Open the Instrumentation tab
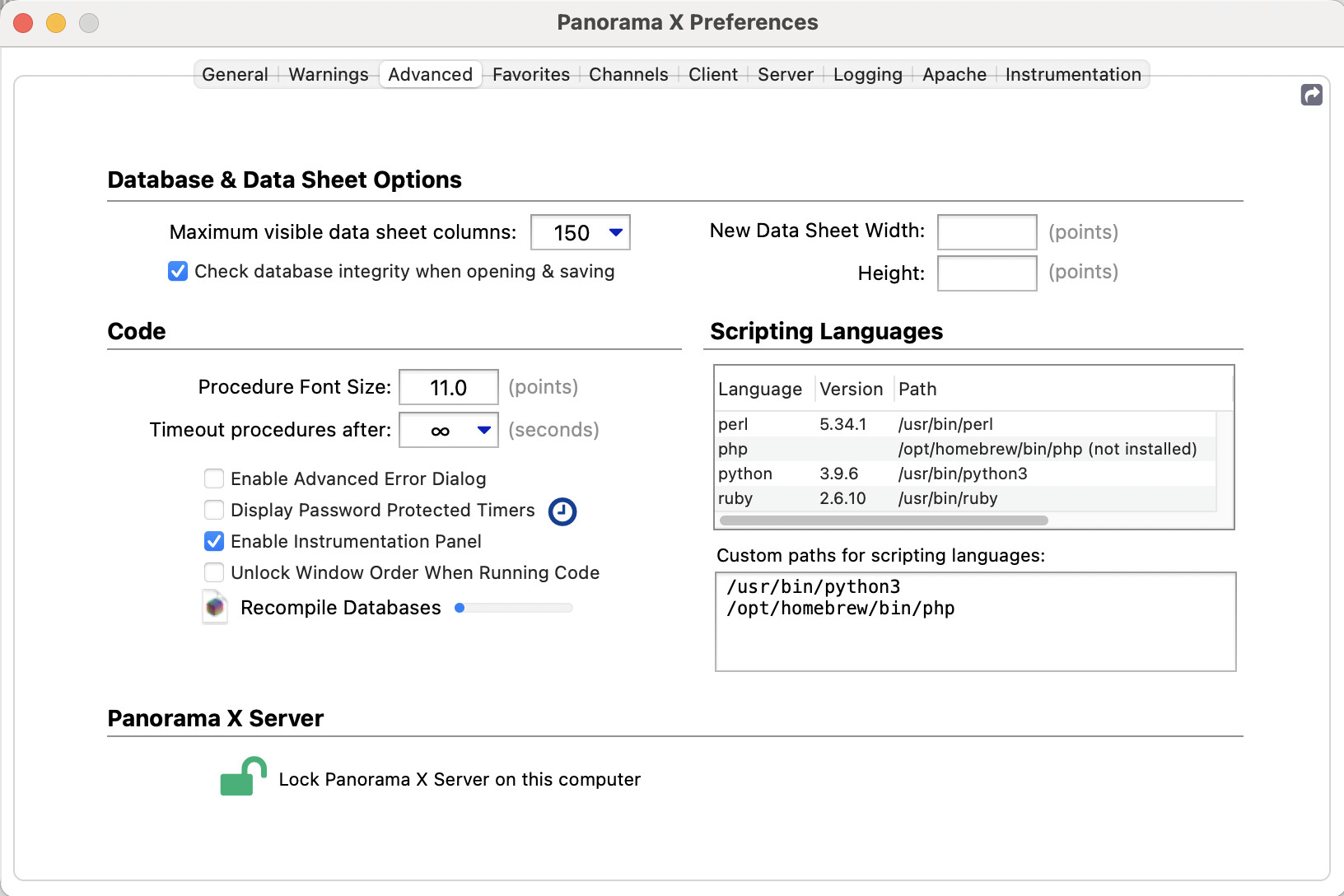The width and height of the screenshot is (1344, 896). (x=1072, y=74)
